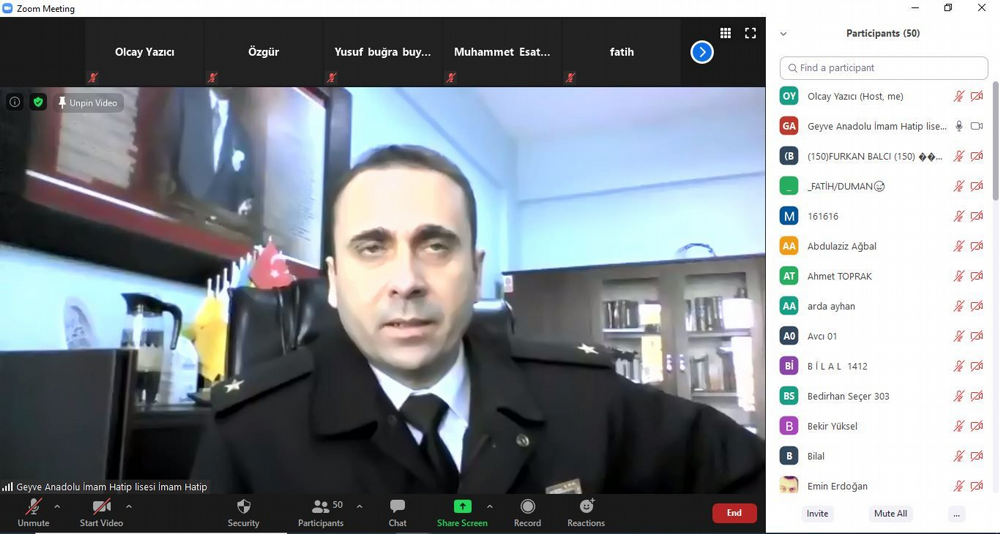Click muted mic icon for Bekir Yüksel
This screenshot has width=1000, height=534.
[x=959, y=426]
